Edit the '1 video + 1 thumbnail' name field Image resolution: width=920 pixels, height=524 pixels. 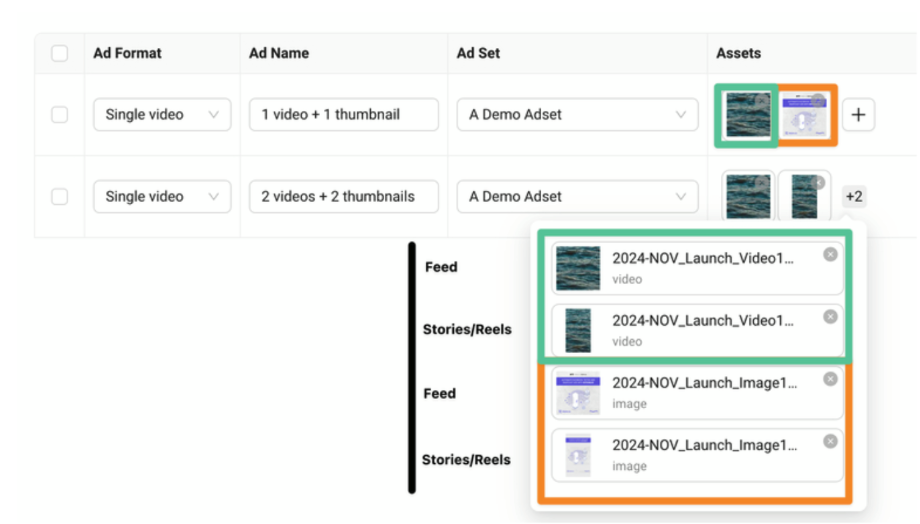(343, 115)
